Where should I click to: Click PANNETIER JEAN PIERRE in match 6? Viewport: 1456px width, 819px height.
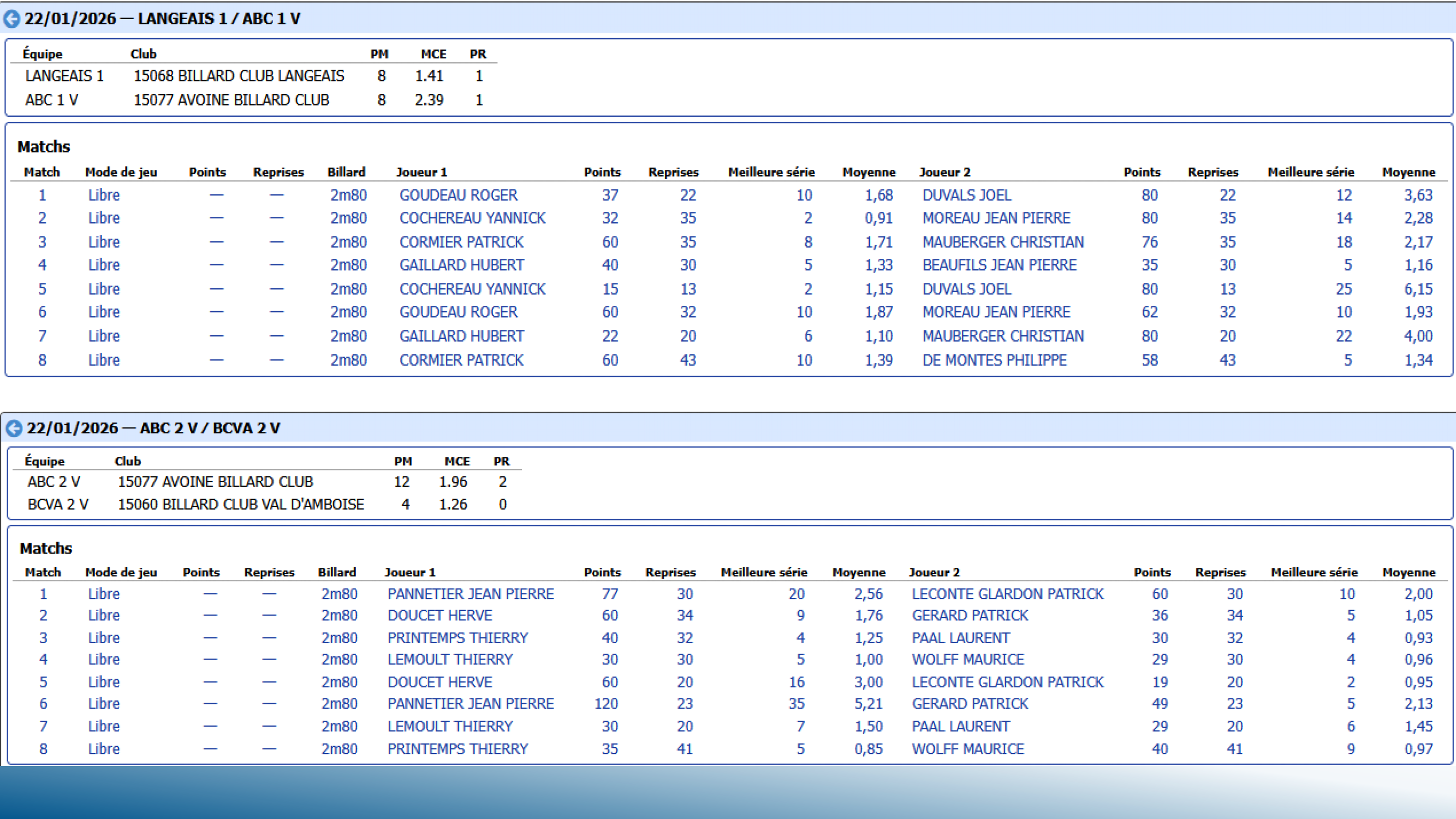click(470, 704)
